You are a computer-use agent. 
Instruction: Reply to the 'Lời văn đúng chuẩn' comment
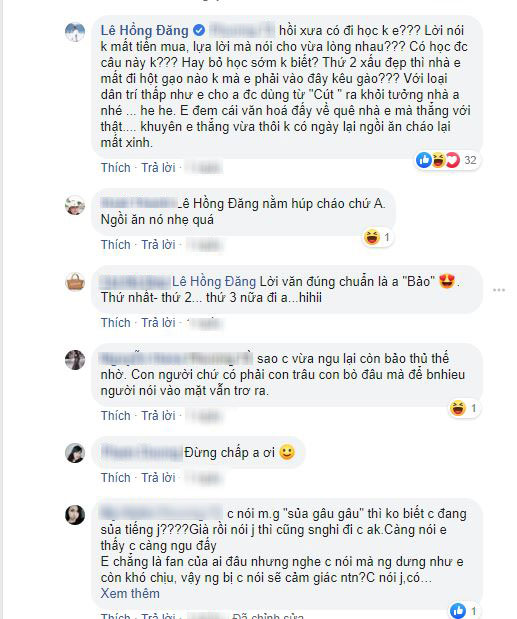point(158,323)
